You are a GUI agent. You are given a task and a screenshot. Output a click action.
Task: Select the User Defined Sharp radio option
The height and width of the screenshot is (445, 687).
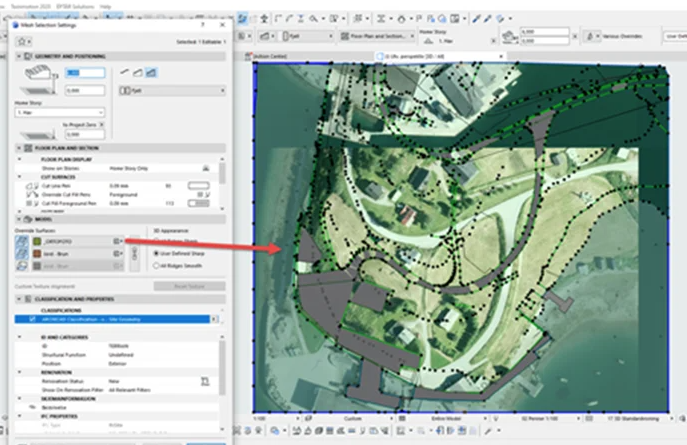point(156,253)
